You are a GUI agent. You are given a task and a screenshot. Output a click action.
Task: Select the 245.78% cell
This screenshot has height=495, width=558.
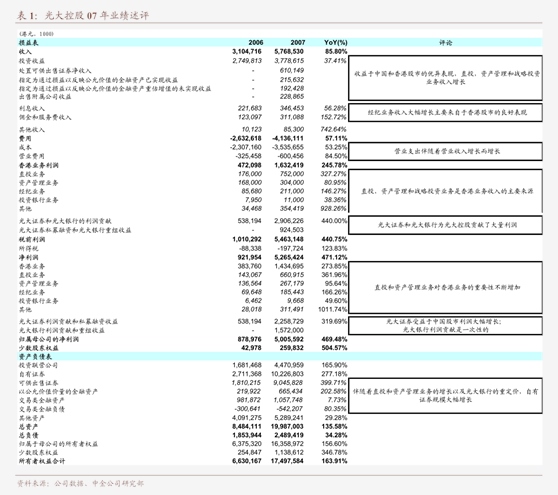click(334, 165)
